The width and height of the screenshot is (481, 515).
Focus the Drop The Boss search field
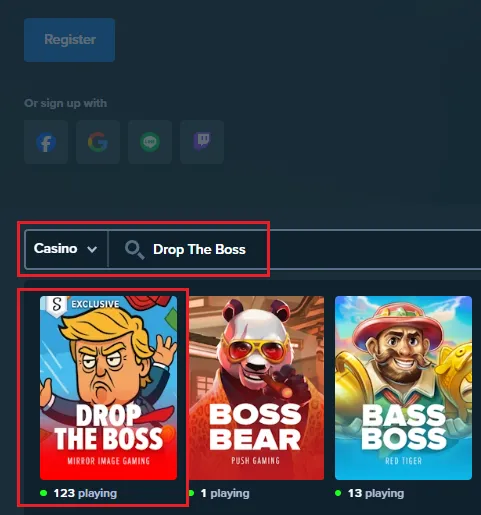(295, 249)
